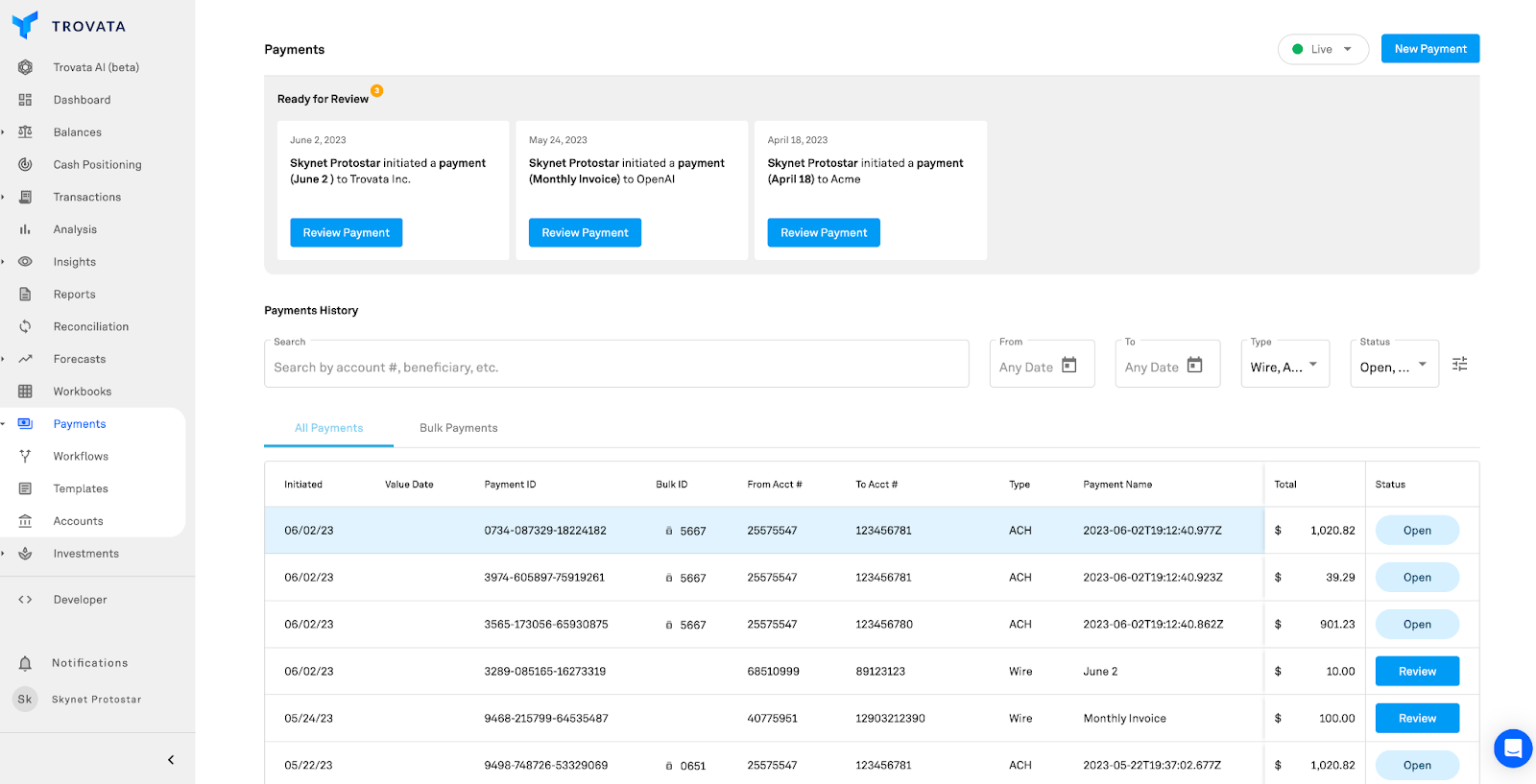Click the calendar icon in To date

tap(1194, 366)
